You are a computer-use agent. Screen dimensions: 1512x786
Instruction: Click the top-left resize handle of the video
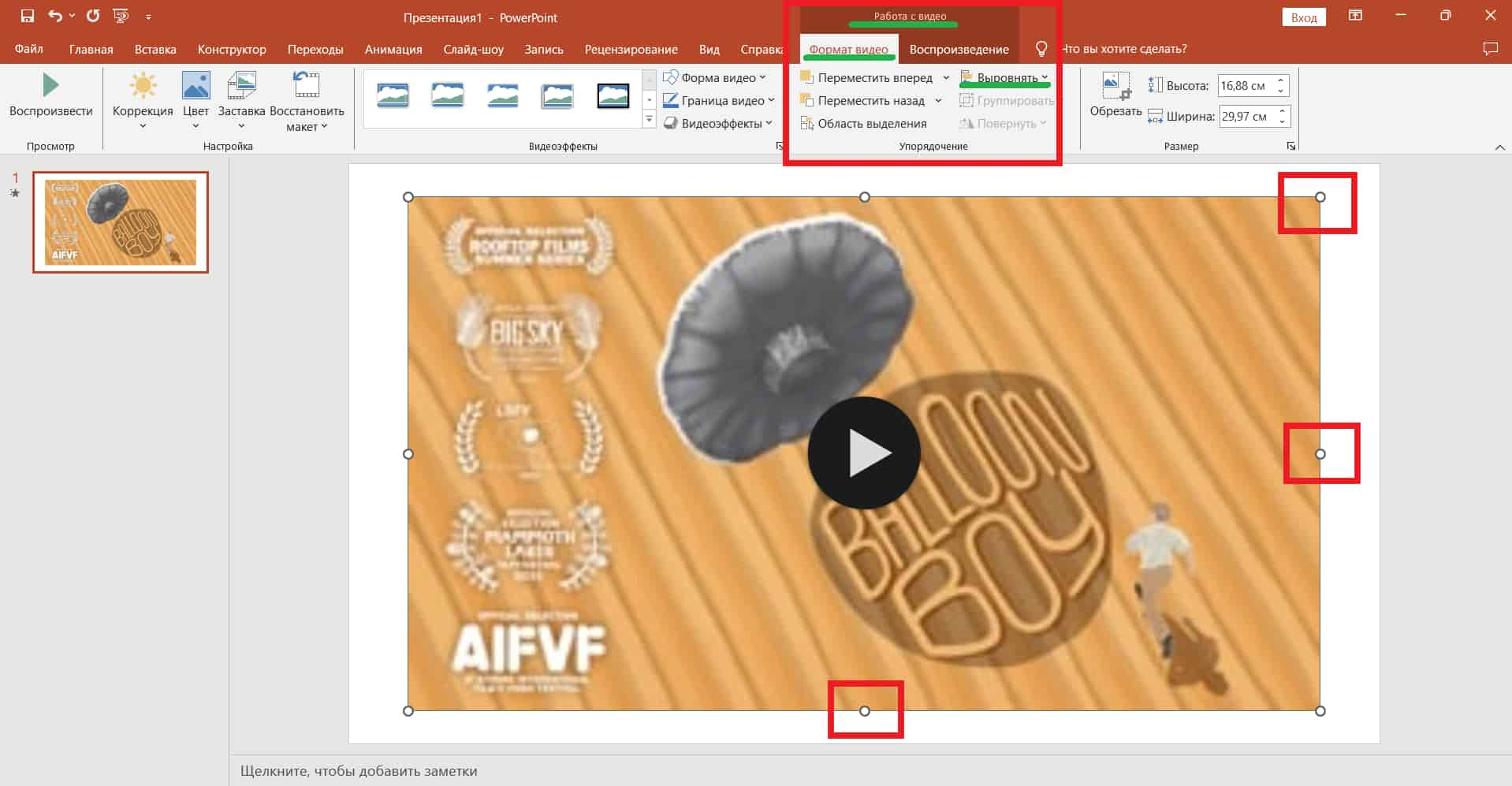pos(408,197)
